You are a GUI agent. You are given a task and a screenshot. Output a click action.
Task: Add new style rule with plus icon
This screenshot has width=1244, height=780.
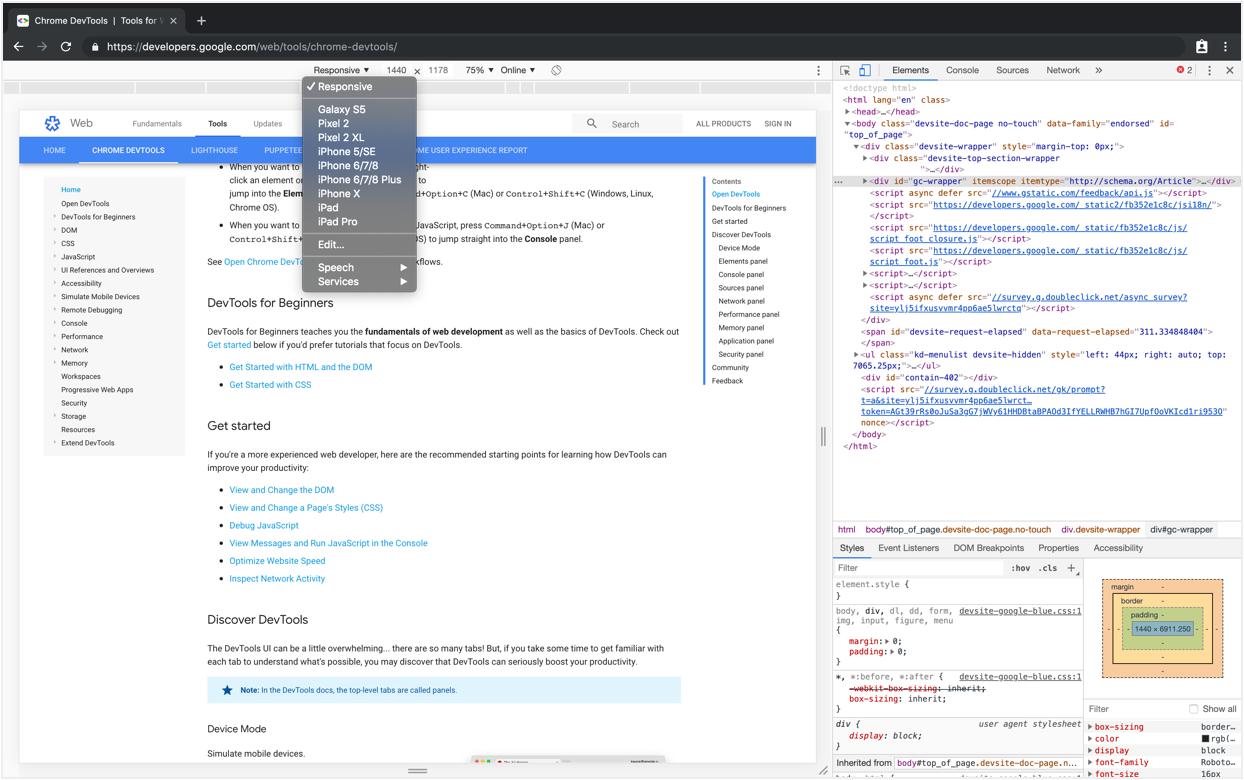tap(1071, 568)
